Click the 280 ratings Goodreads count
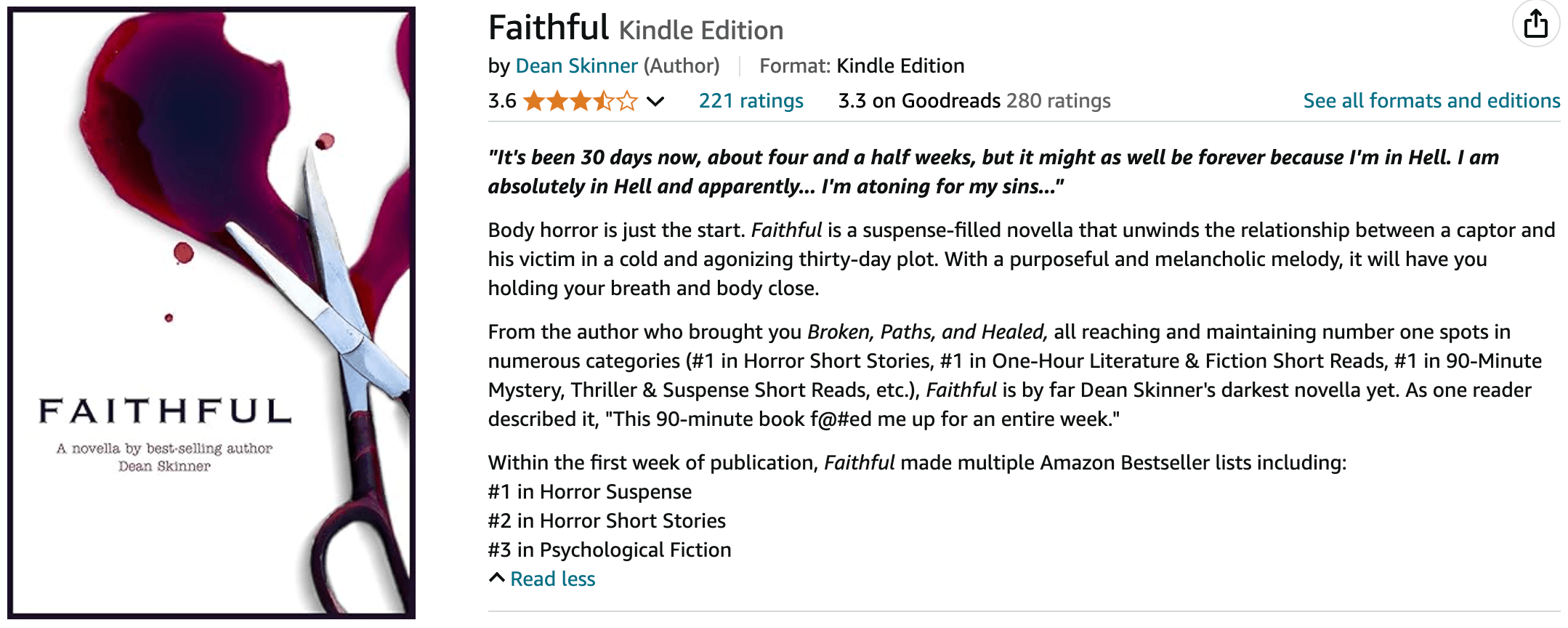This screenshot has width=1568, height=628. (1058, 101)
